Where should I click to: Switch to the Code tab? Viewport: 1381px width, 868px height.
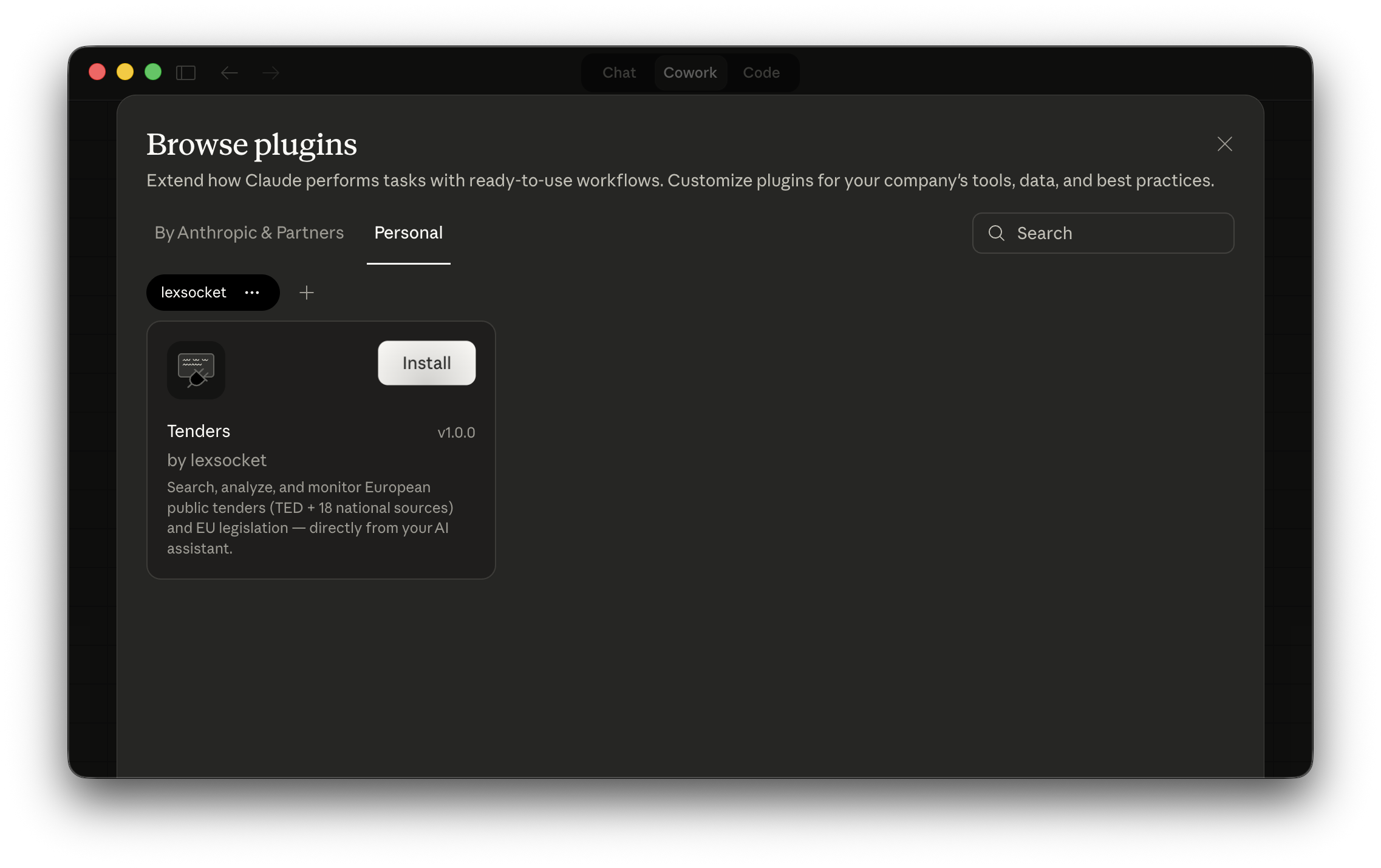(762, 72)
